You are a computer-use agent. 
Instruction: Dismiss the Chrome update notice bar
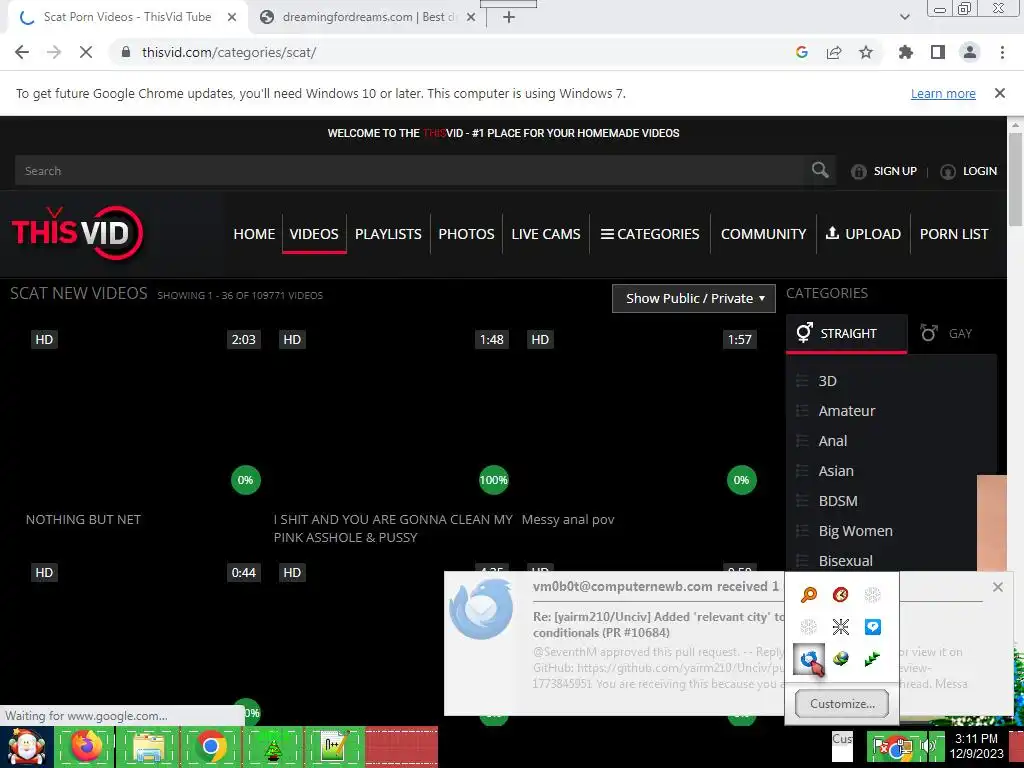1000,93
